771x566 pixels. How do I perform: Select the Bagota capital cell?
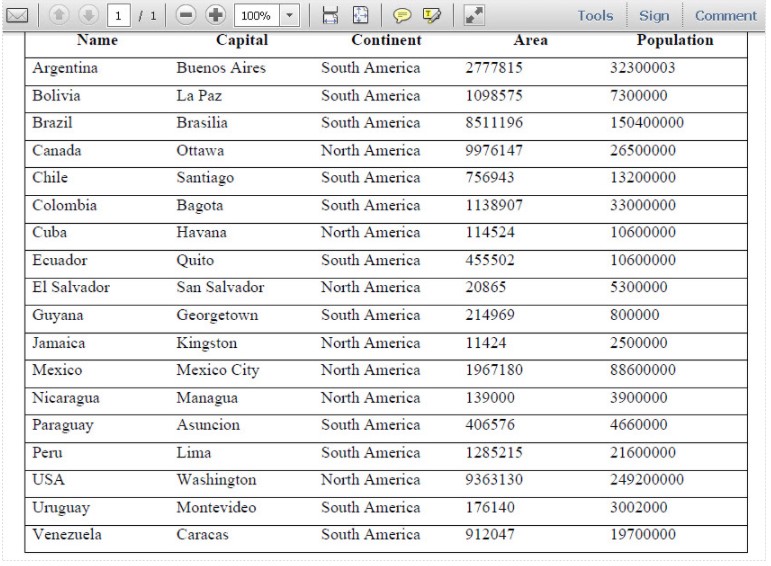point(200,206)
